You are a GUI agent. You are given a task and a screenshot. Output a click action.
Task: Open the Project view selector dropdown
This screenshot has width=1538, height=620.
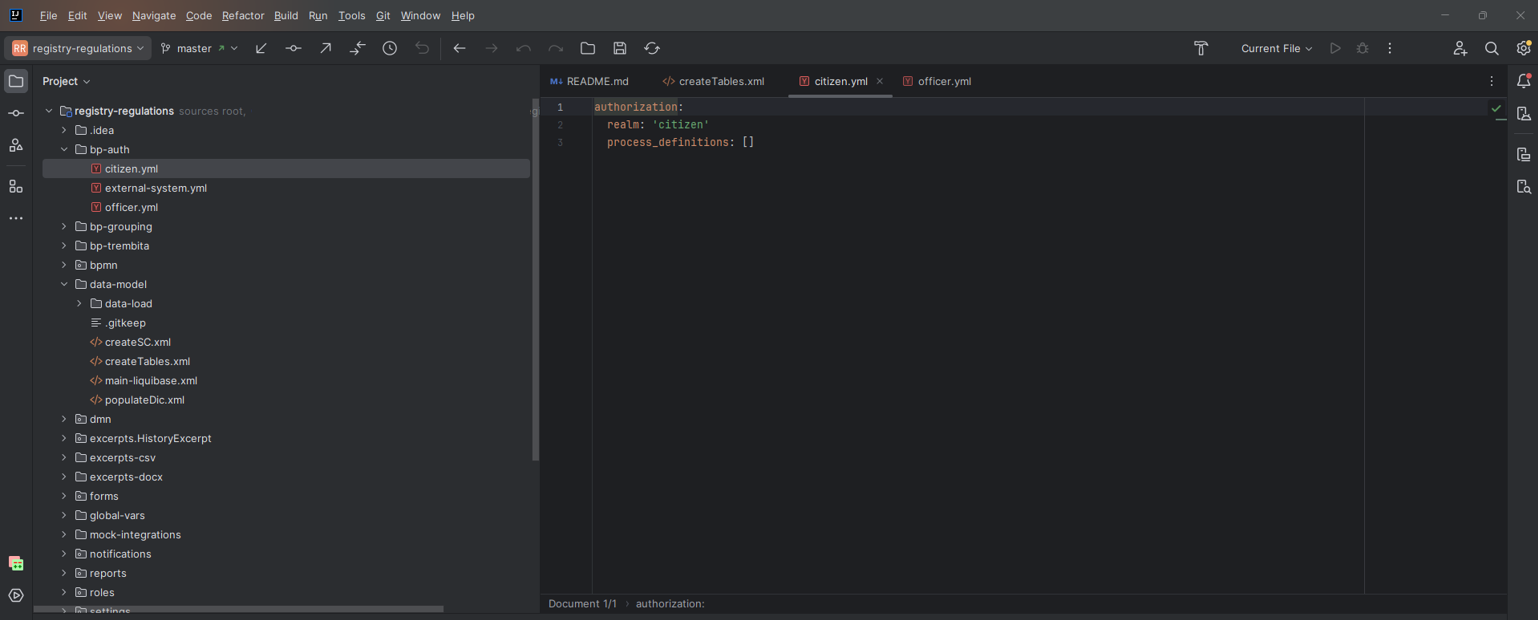[x=66, y=81]
